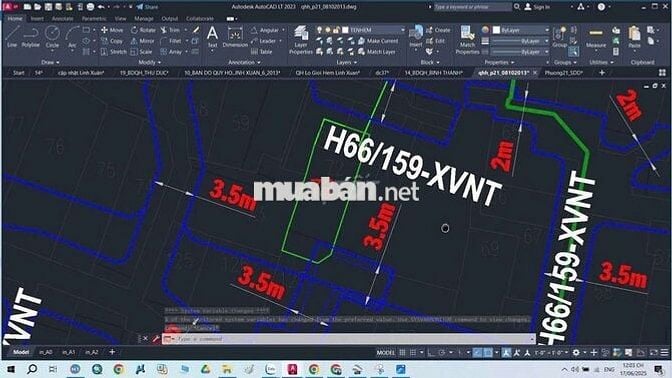Click the Group tool
Screen dimensions: 672x378
pyautogui.click(x=559, y=37)
